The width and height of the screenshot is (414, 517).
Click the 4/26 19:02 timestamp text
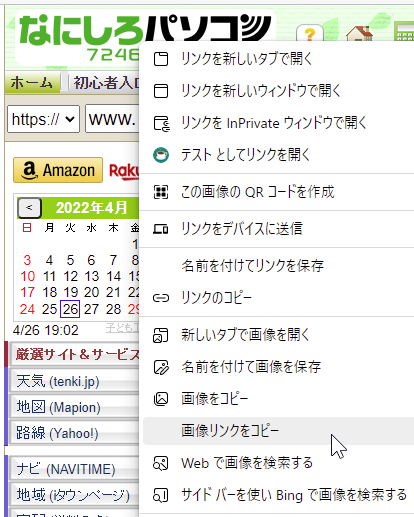pyautogui.click(x=46, y=330)
